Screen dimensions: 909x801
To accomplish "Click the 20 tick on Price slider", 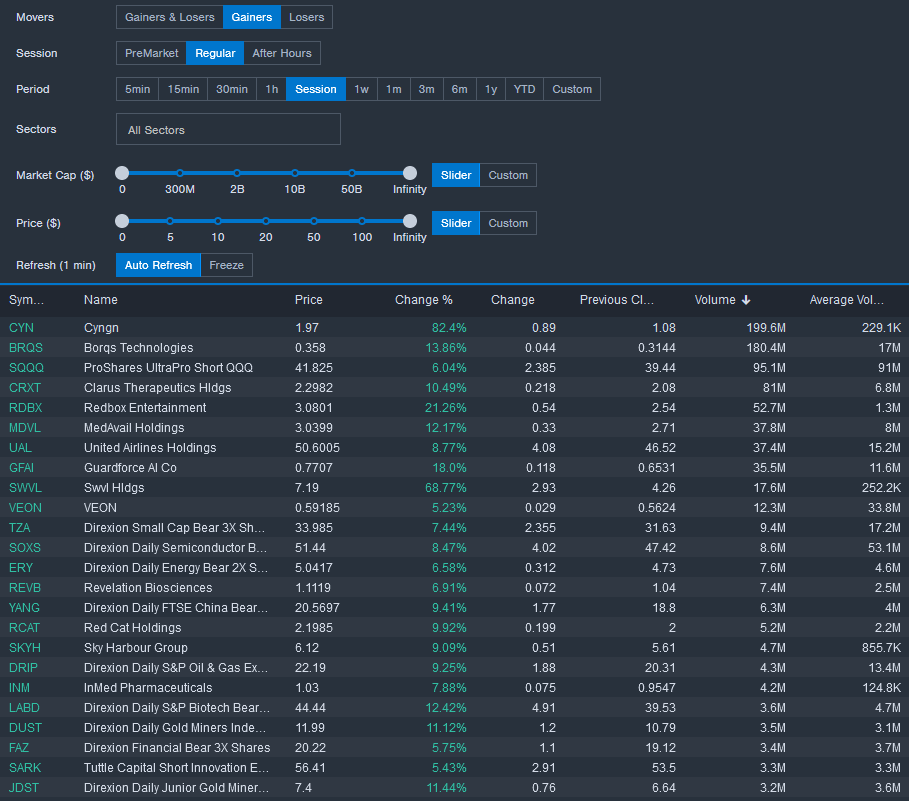I will (266, 221).
